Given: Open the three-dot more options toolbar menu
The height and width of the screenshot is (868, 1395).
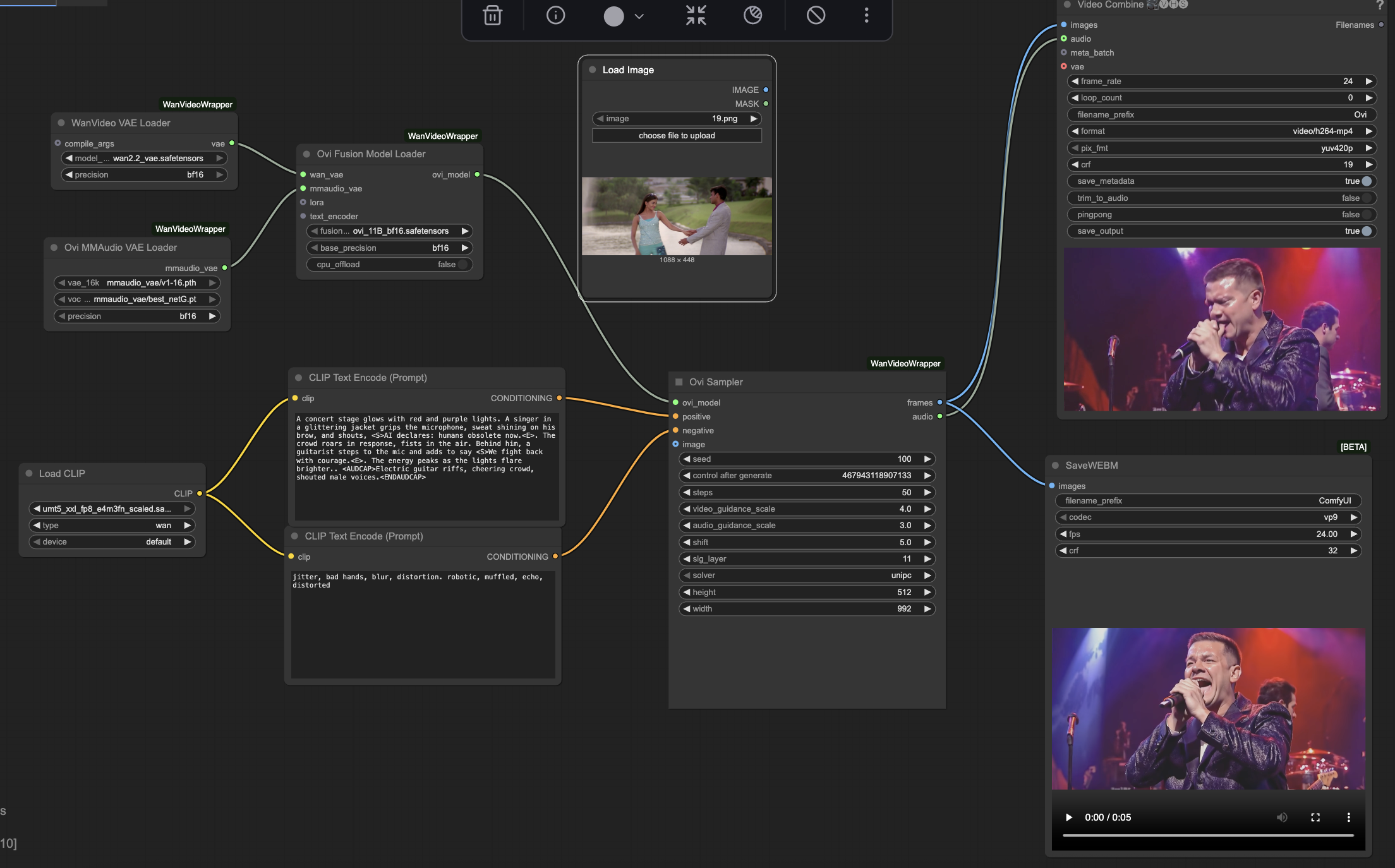Looking at the screenshot, I should coord(866,15).
